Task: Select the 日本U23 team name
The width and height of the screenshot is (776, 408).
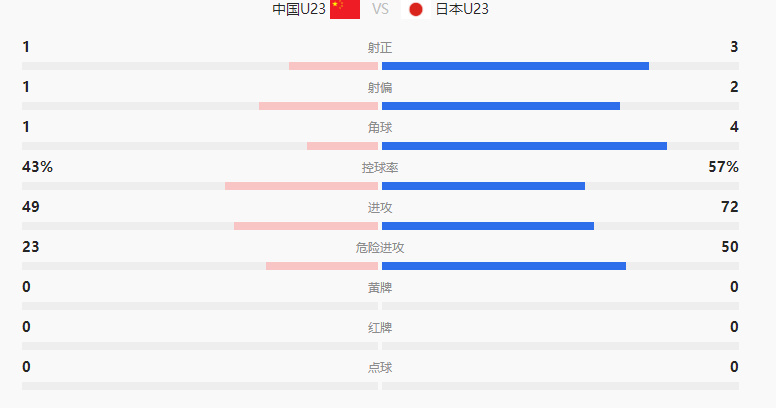Action: click(x=462, y=9)
